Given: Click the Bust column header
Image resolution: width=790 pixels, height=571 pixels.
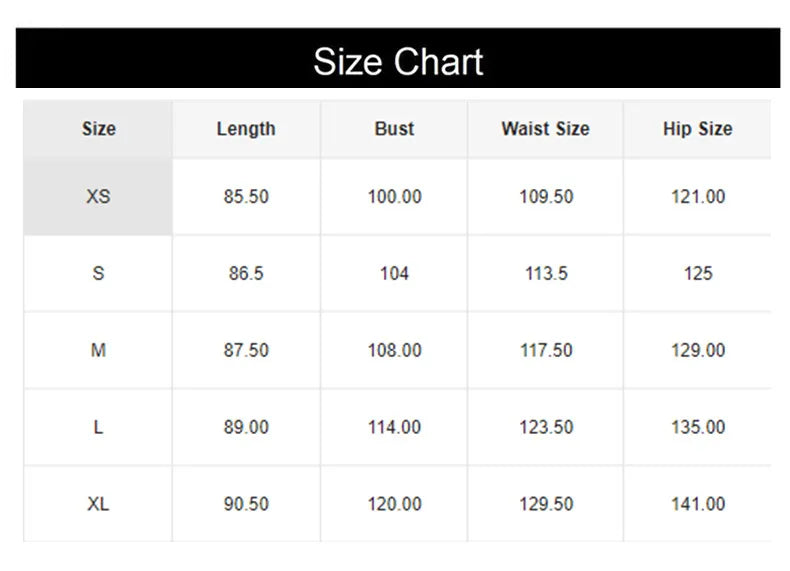Looking at the screenshot, I should pyautogui.click(x=394, y=129).
